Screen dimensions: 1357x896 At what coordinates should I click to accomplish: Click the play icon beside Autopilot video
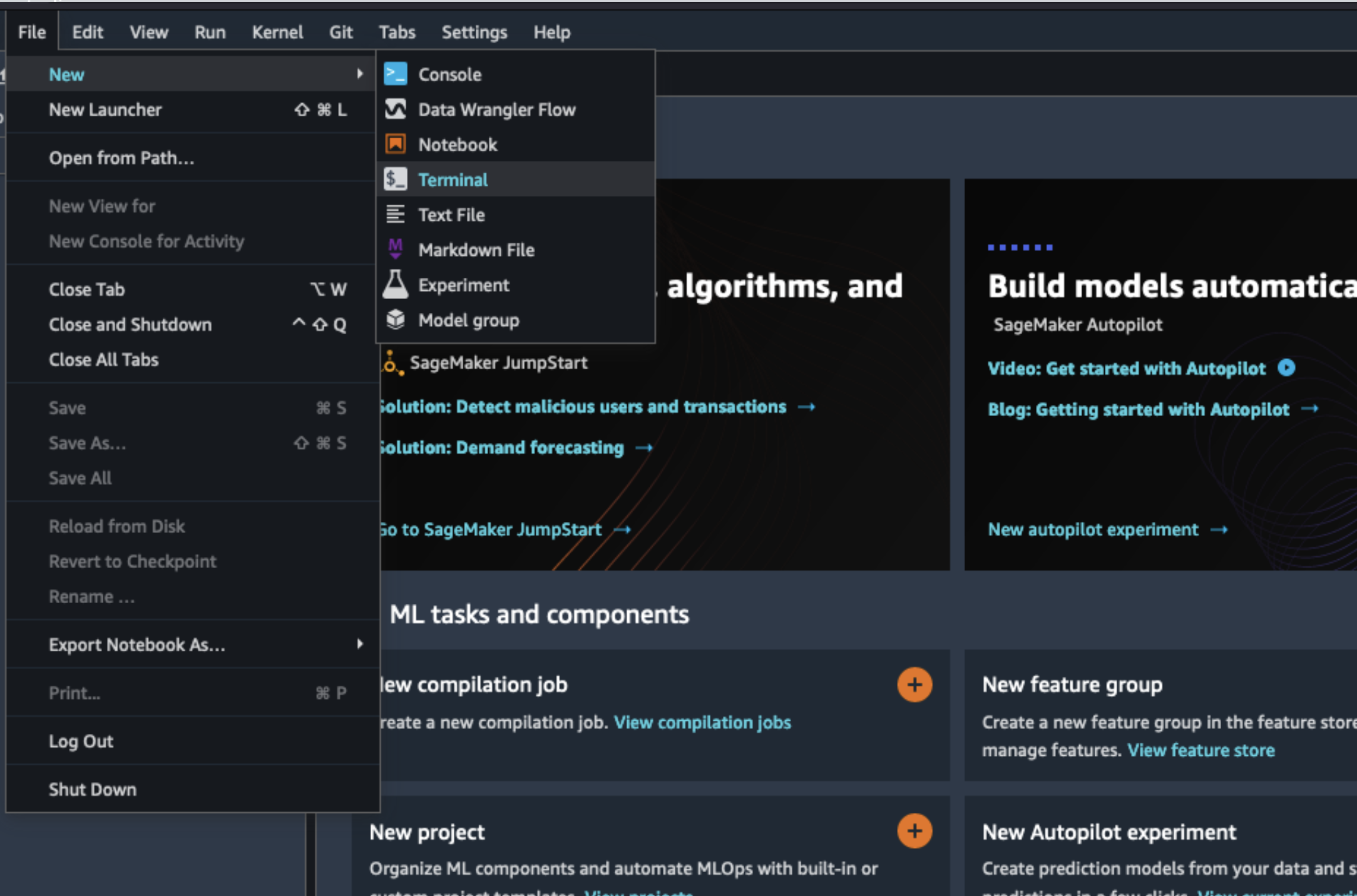1287,367
